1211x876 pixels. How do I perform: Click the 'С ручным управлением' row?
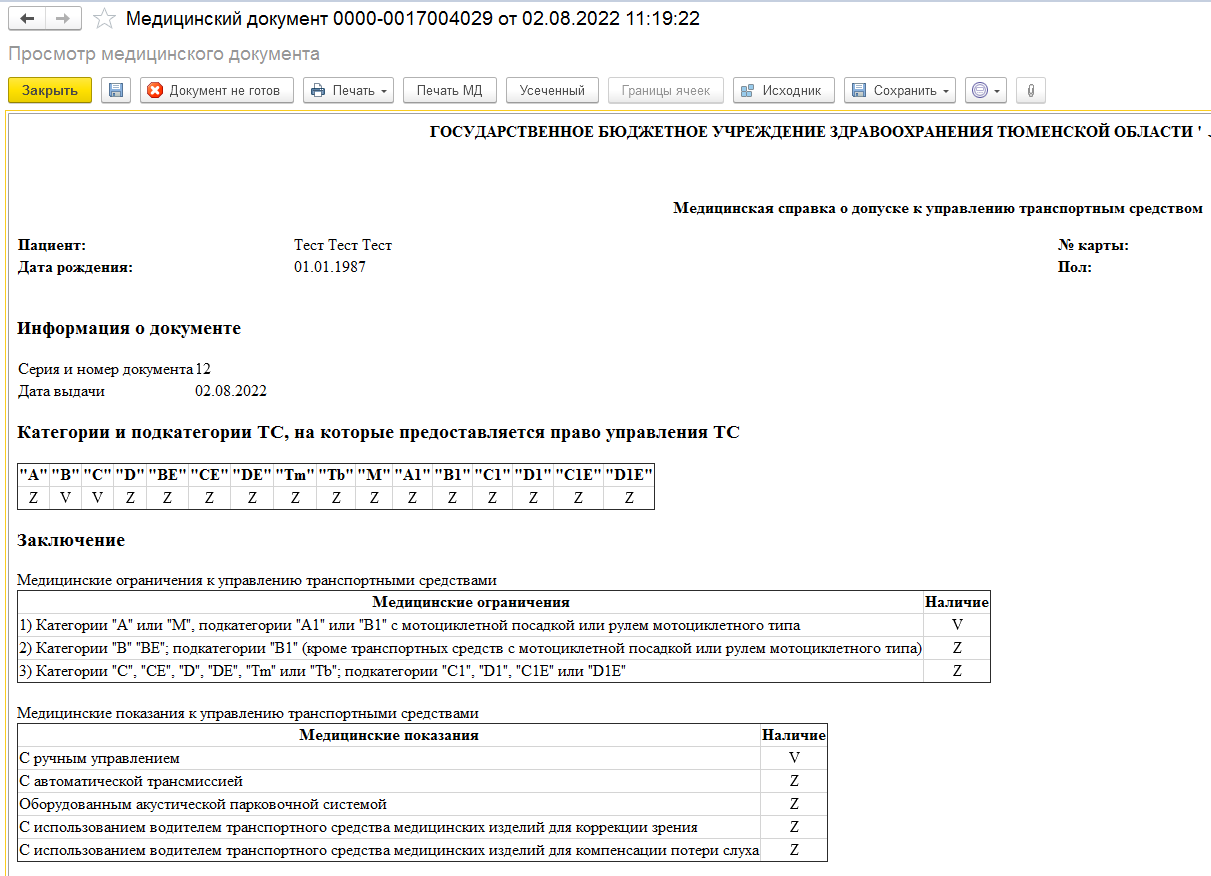click(x=100, y=759)
